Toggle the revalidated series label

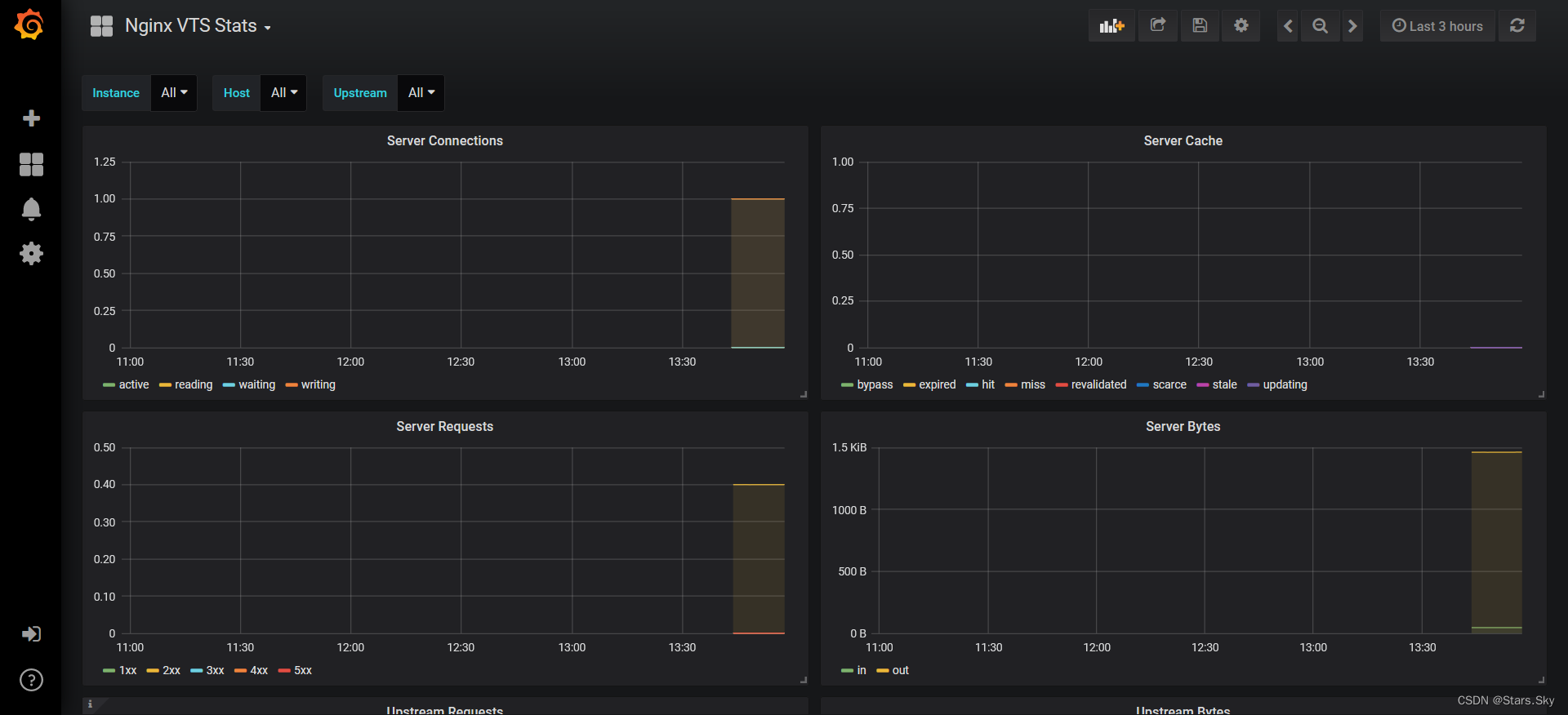[1098, 384]
